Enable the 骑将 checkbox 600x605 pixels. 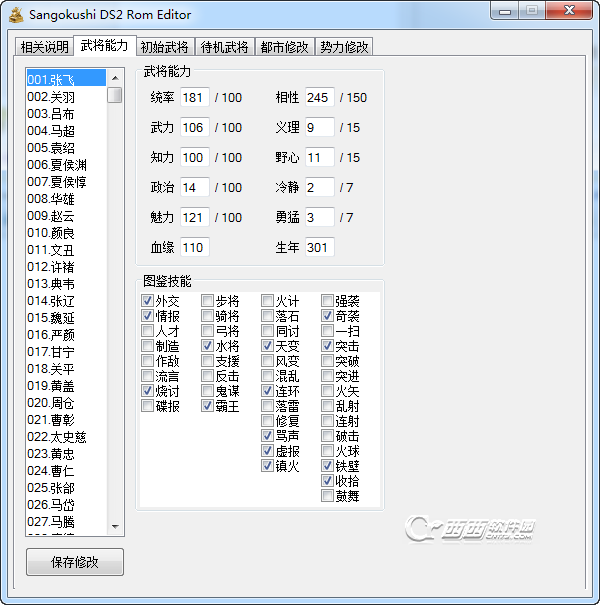click(x=207, y=316)
